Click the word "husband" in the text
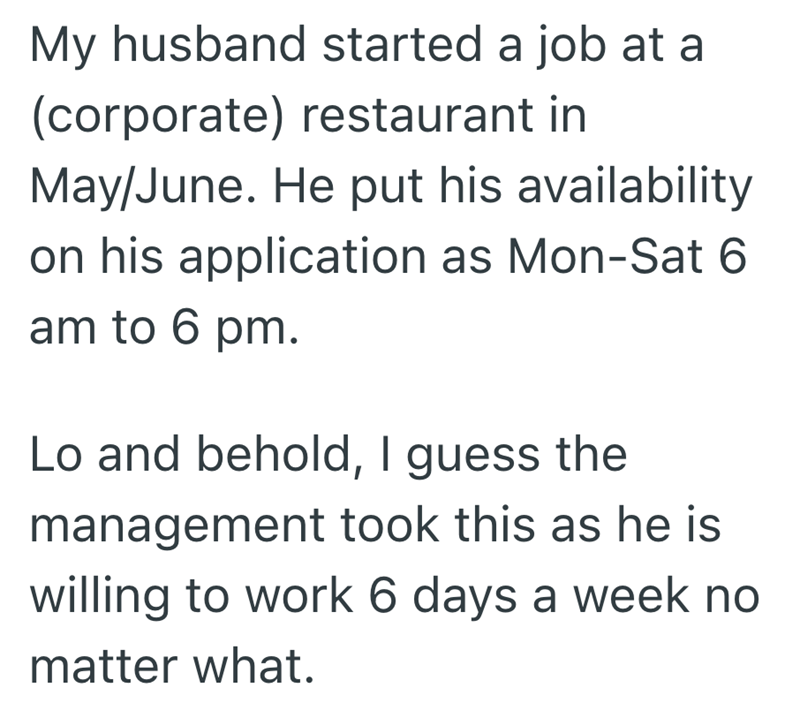800x703 pixels. tap(208, 44)
